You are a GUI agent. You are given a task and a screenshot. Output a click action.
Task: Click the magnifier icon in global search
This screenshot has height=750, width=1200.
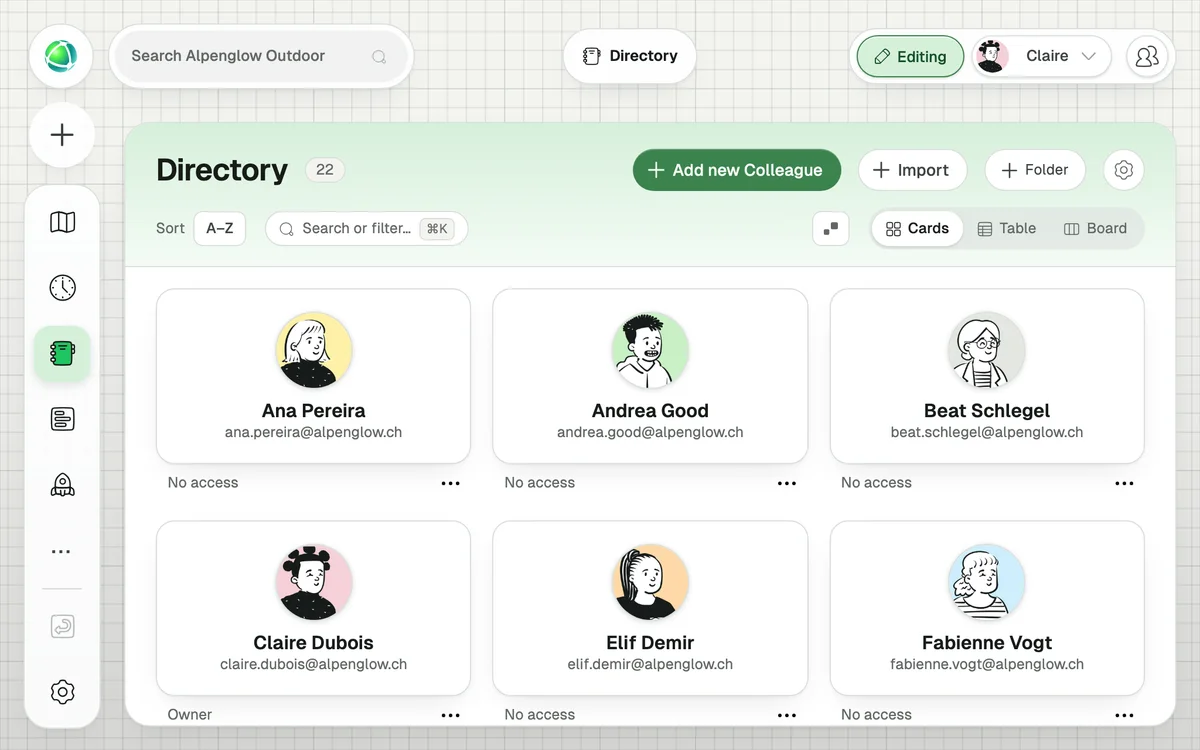click(379, 57)
